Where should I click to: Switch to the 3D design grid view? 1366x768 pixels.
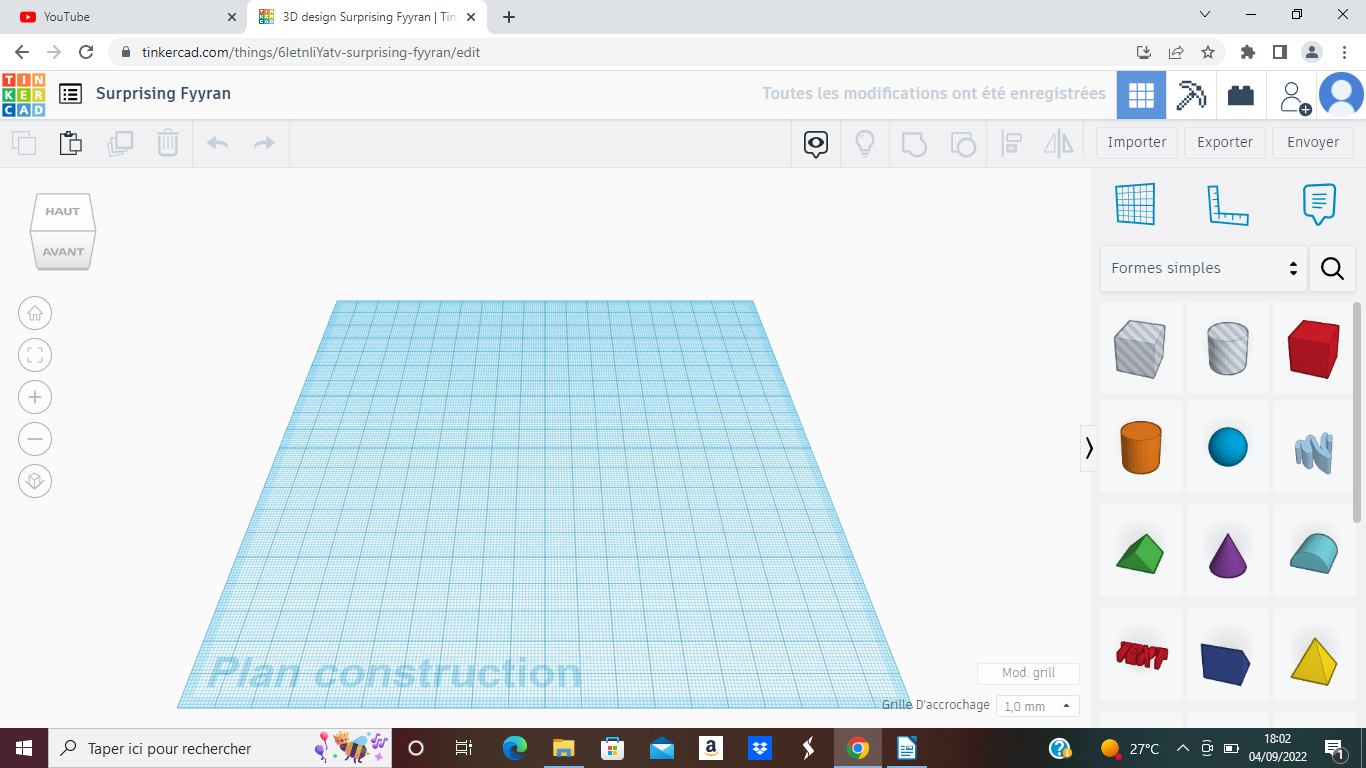click(1141, 95)
